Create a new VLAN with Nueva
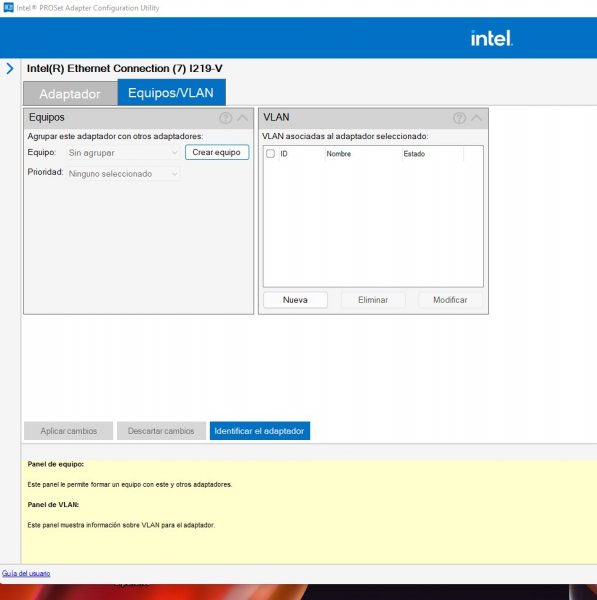This screenshot has height=600, width=597. pos(295,300)
